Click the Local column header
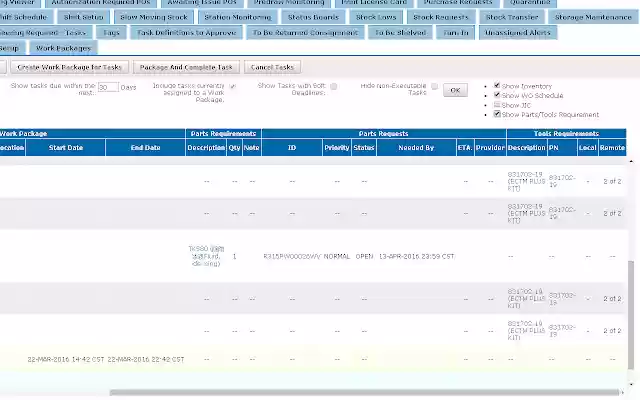This screenshot has width=640, height=400. pyautogui.click(x=587, y=148)
